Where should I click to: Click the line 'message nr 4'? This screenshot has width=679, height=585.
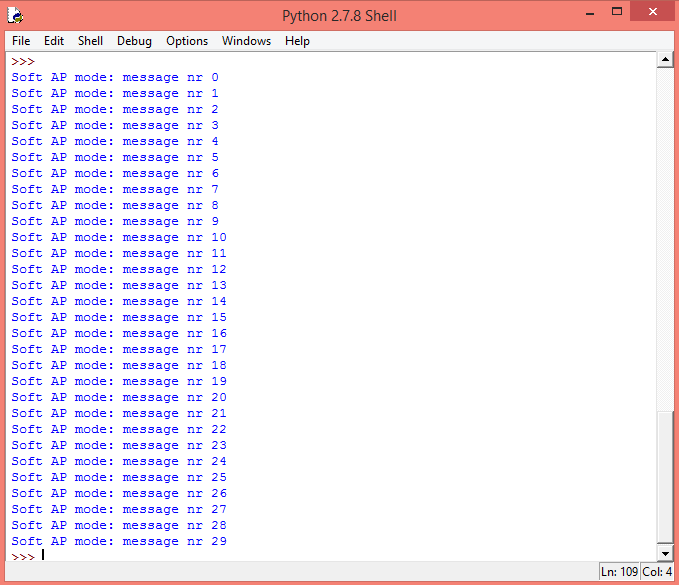(115, 142)
